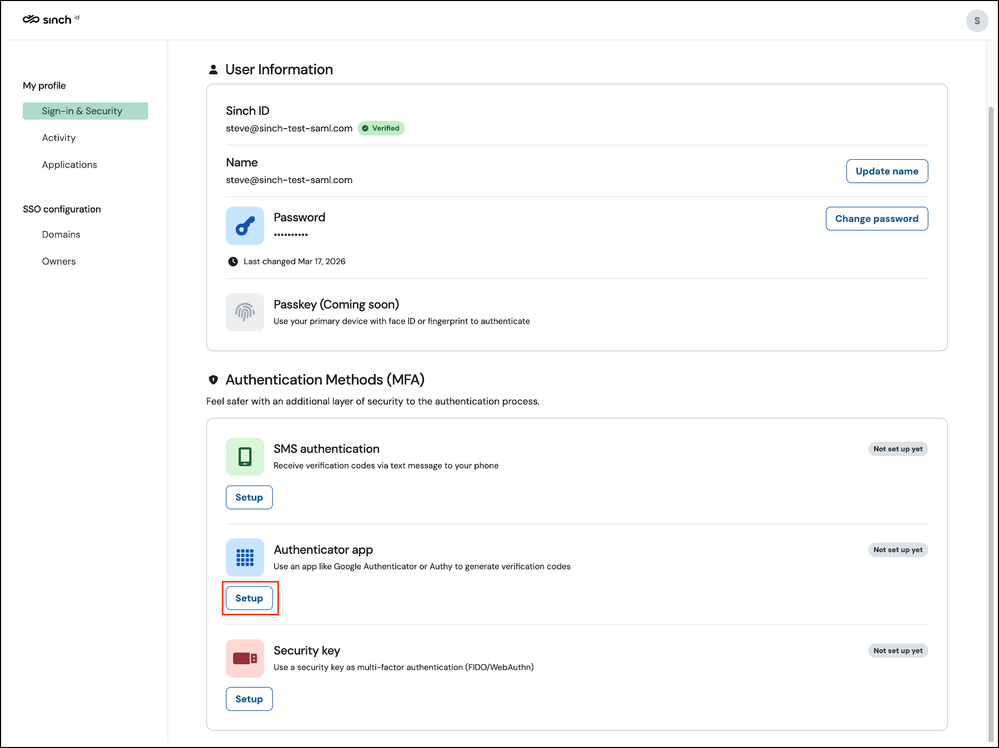The image size is (999, 748).
Task: Click 'Last changed Mar 17, 2026' text
Action: pyautogui.click(x=294, y=261)
